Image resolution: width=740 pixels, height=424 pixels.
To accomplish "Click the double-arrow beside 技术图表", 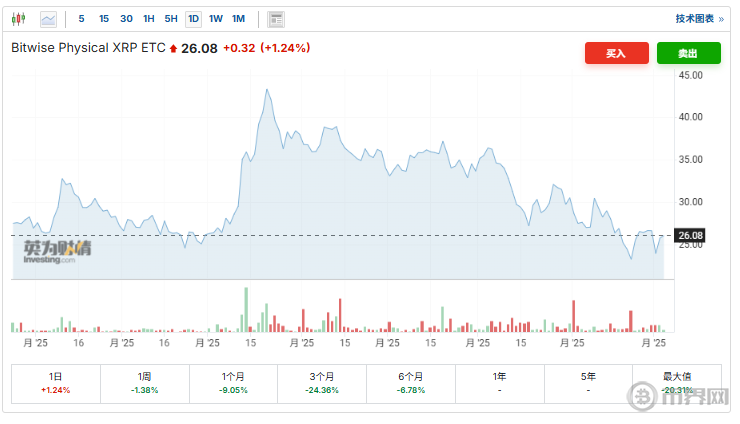I will point(721,19).
